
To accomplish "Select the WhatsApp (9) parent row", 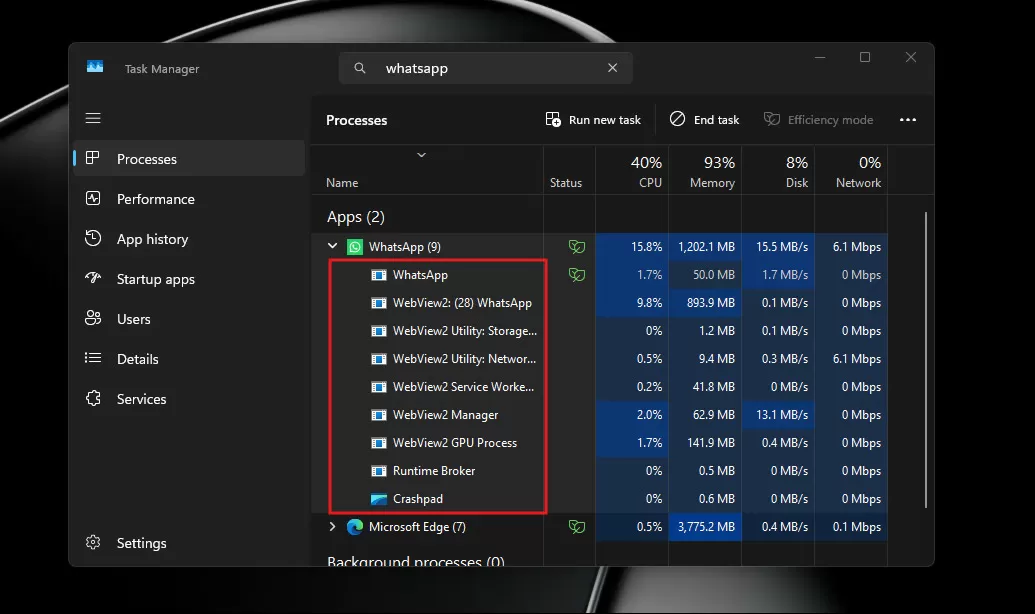I will point(599,247).
